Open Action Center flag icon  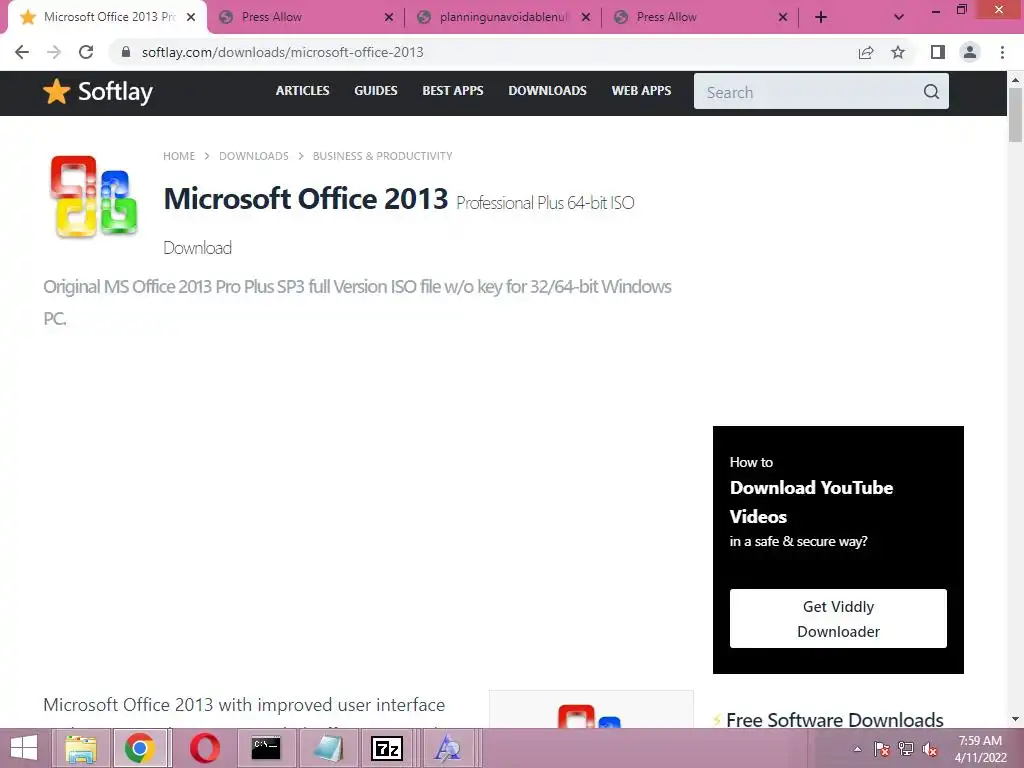882,749
